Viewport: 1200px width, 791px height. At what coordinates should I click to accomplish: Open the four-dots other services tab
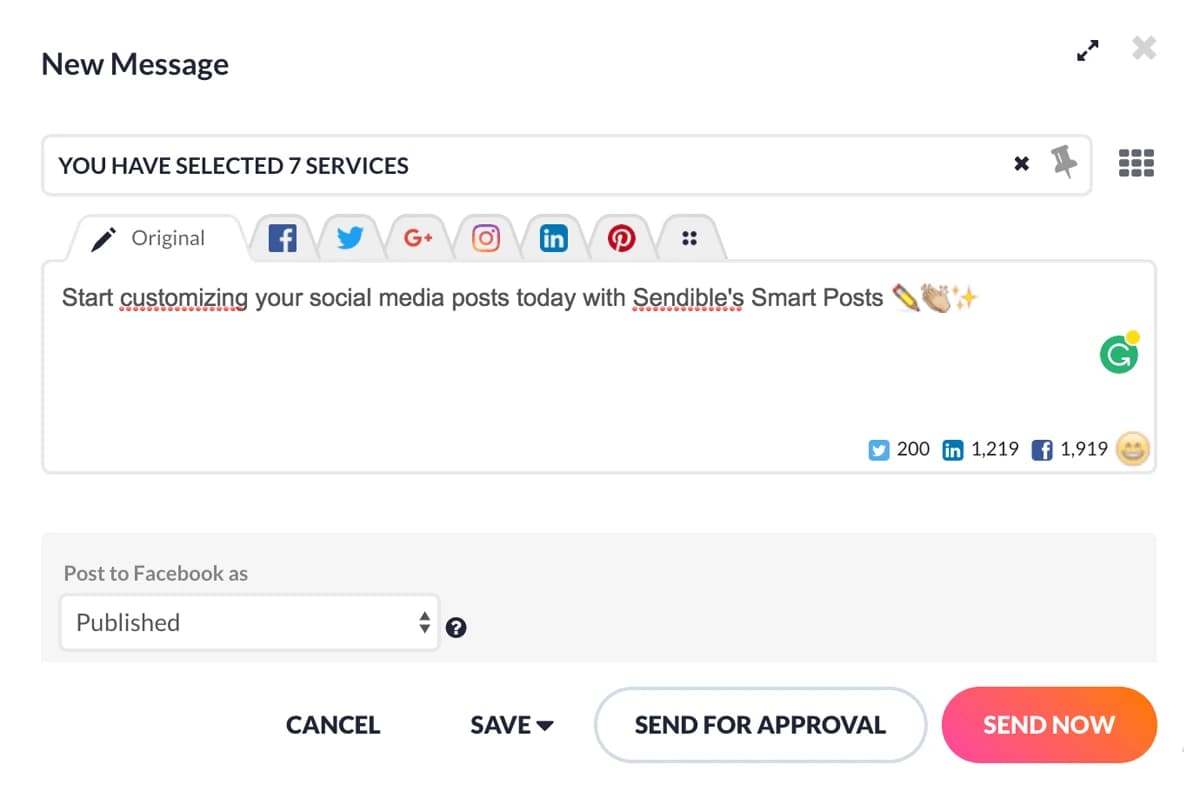tap(688, 239)
